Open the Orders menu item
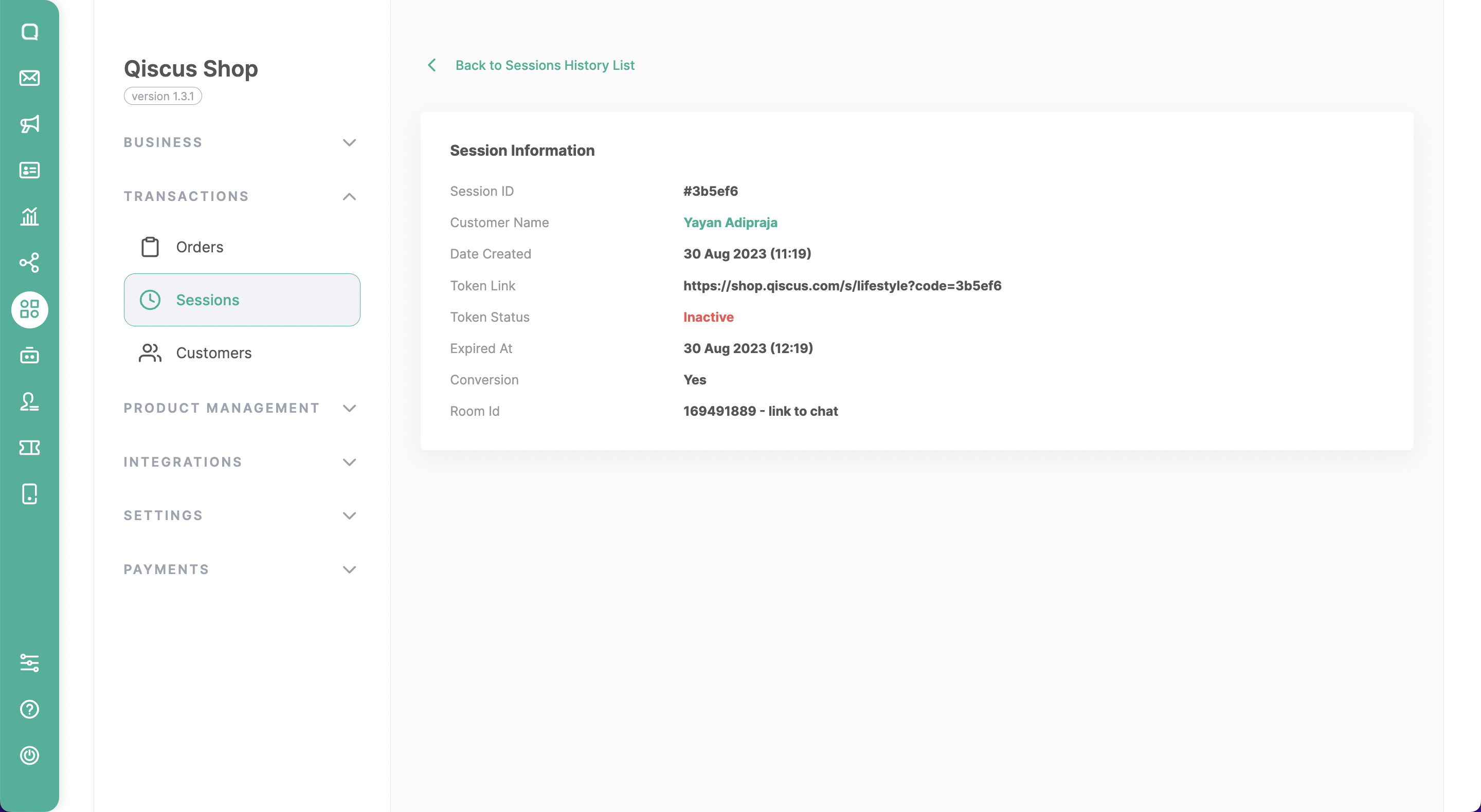This screenshot has width=1481, height=812. click(199, 247)
